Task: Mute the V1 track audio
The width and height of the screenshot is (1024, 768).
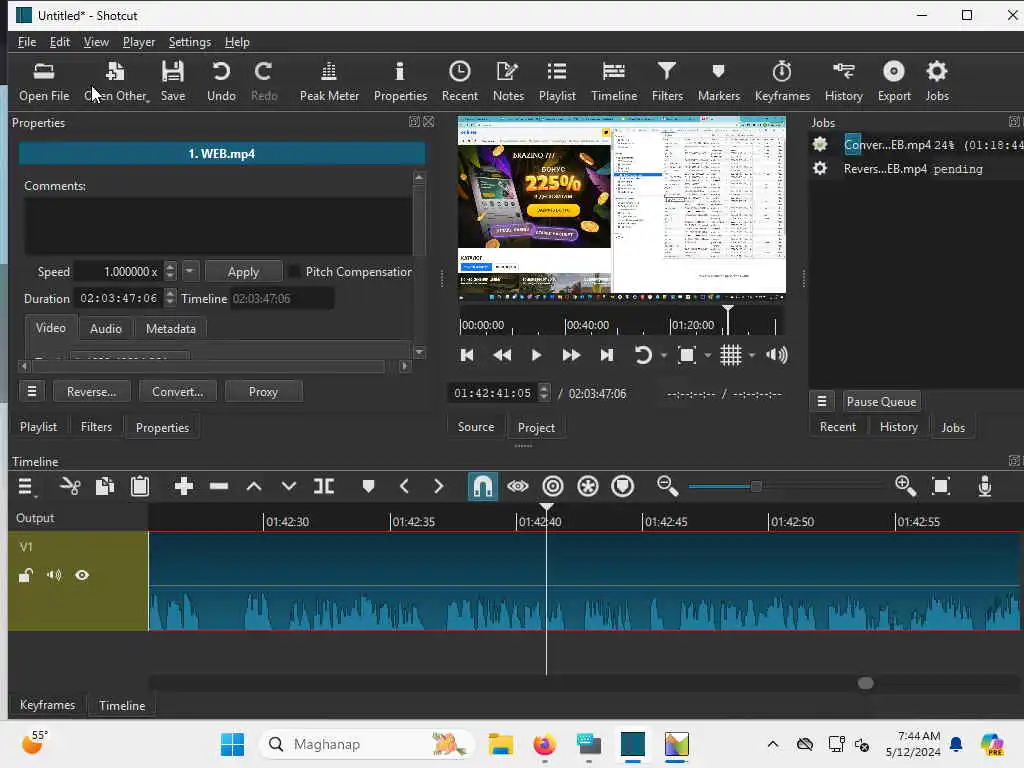Action: [54, 575]
